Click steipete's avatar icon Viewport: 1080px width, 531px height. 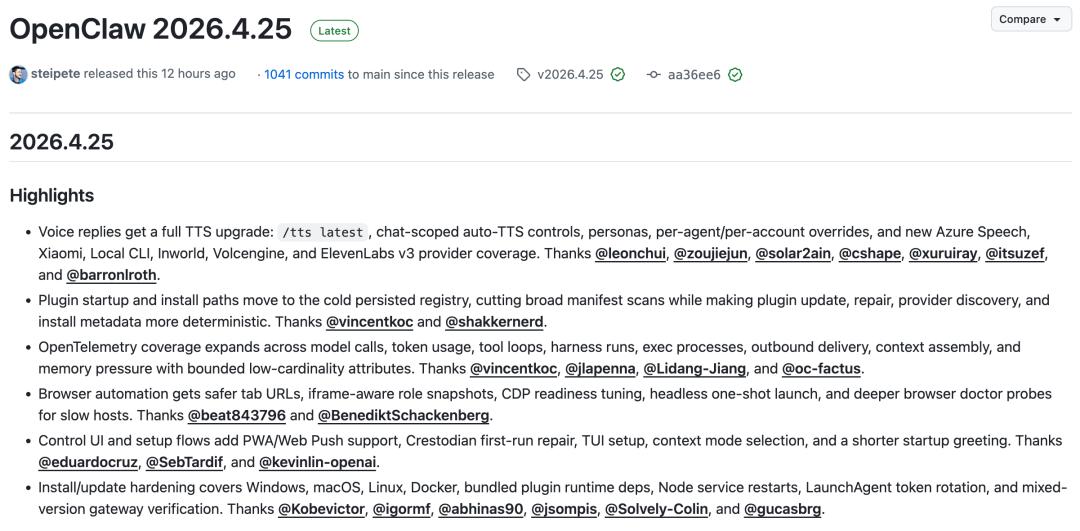pos(18,75)
